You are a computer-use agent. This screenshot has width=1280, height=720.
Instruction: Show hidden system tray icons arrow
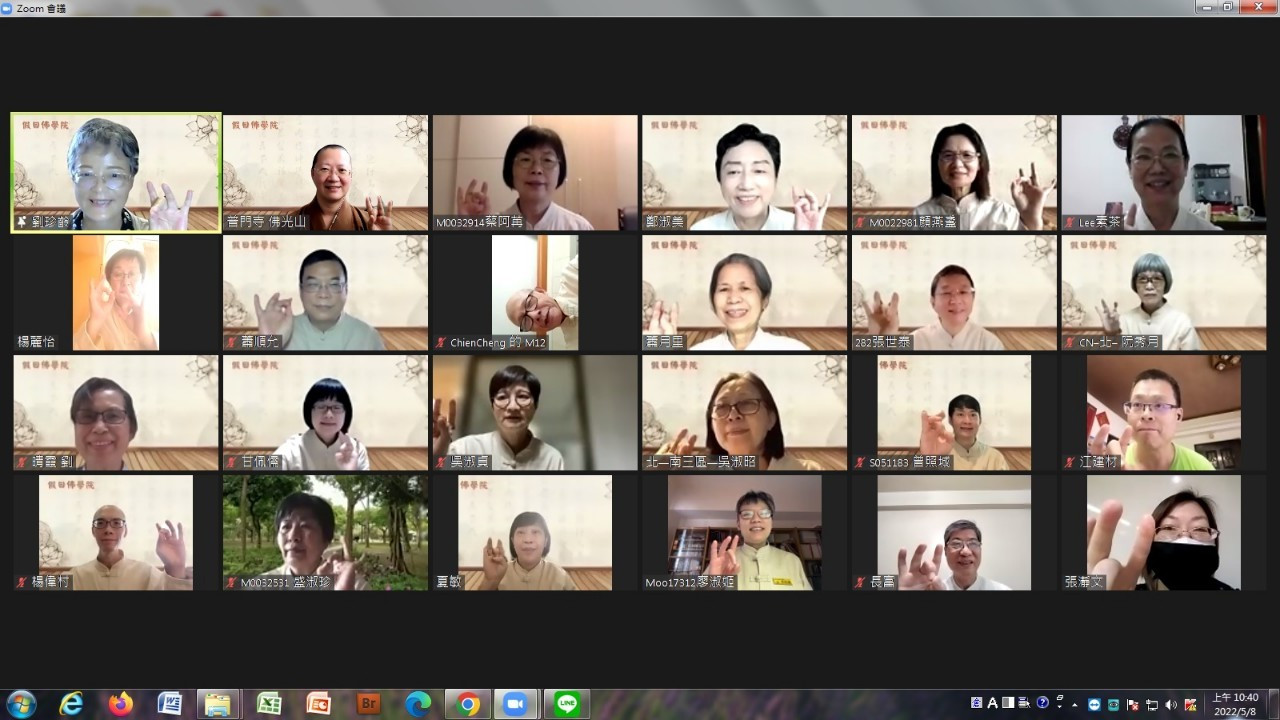click(1076, 704)
